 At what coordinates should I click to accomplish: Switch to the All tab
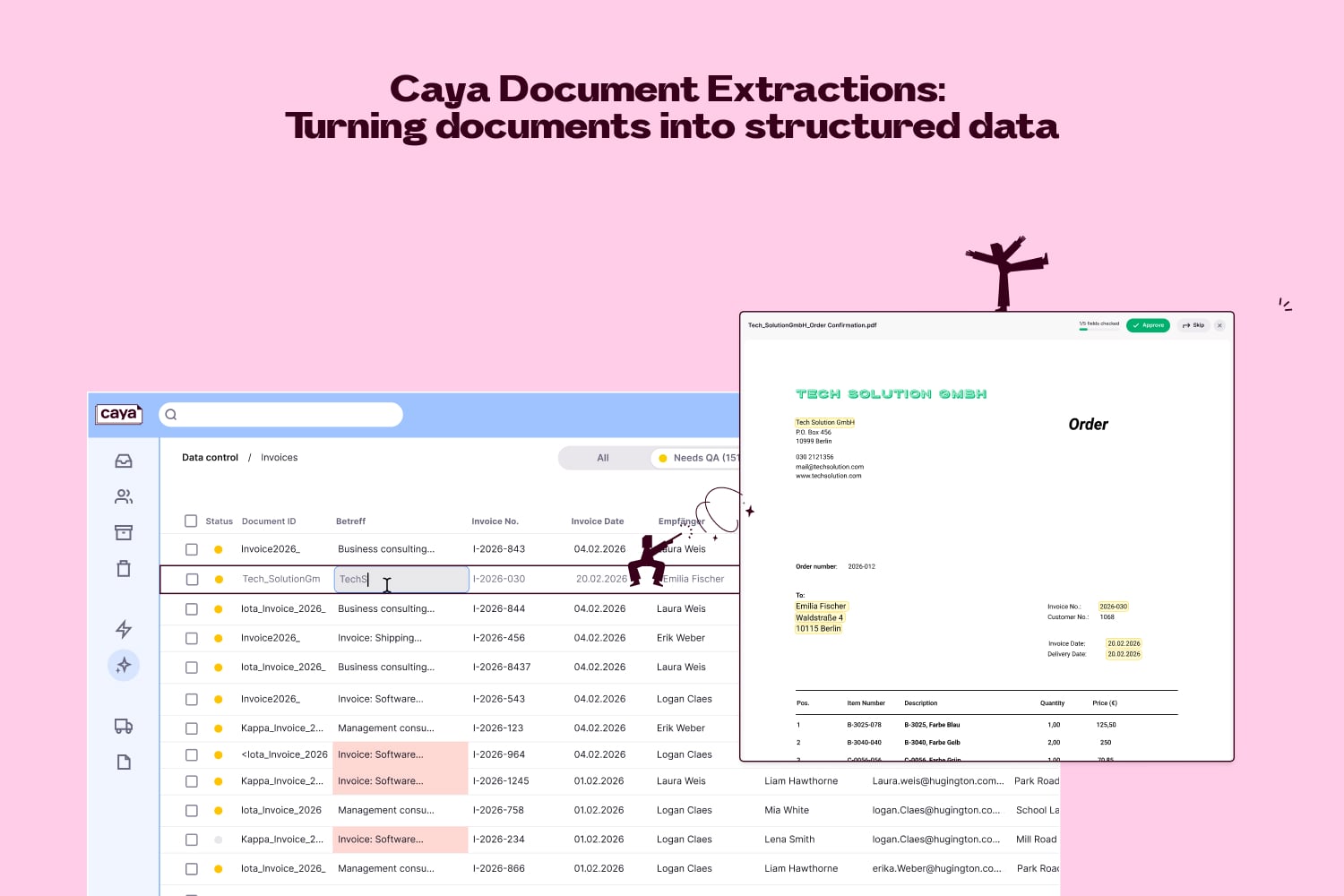603,458
